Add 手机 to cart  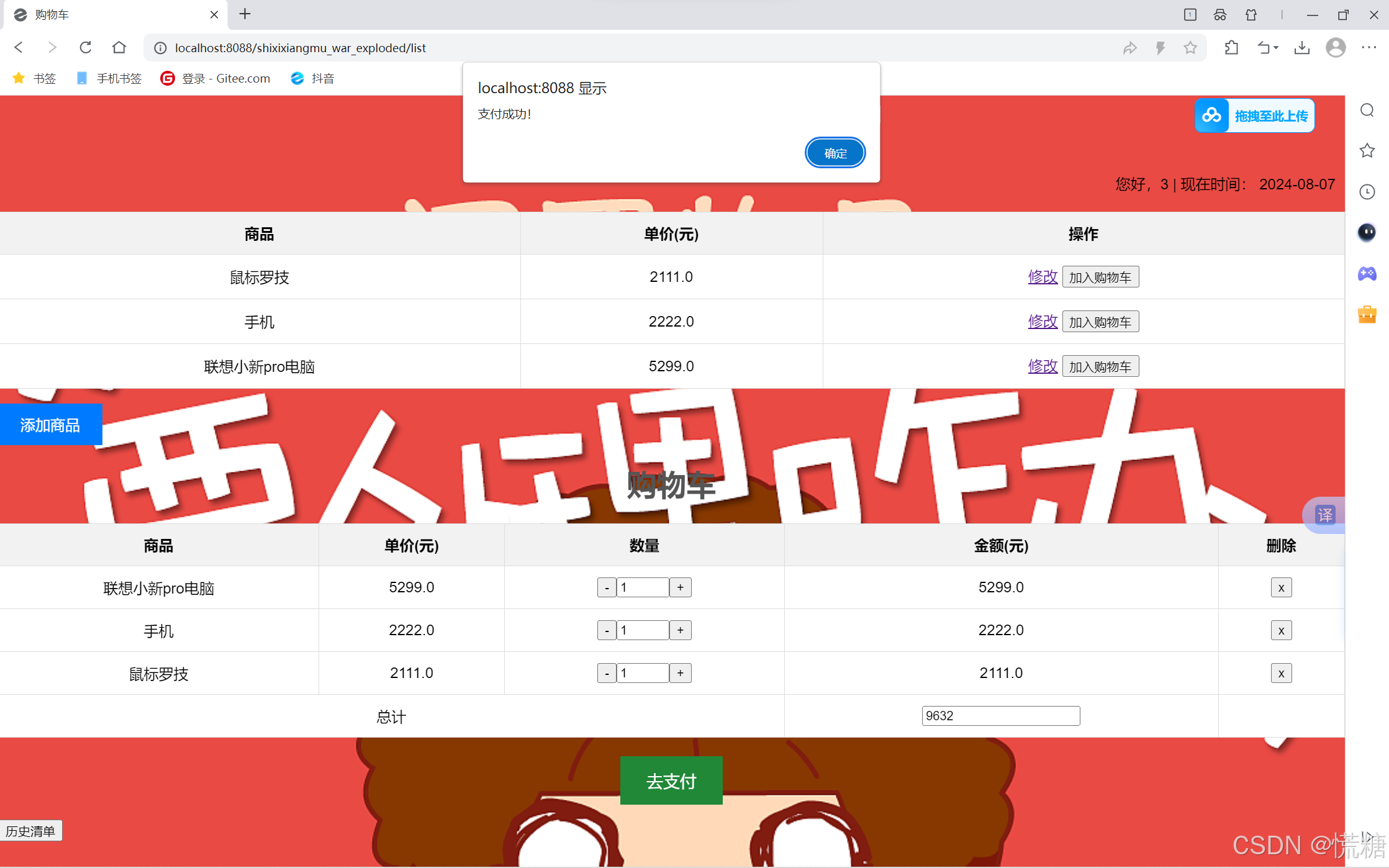1100,322
